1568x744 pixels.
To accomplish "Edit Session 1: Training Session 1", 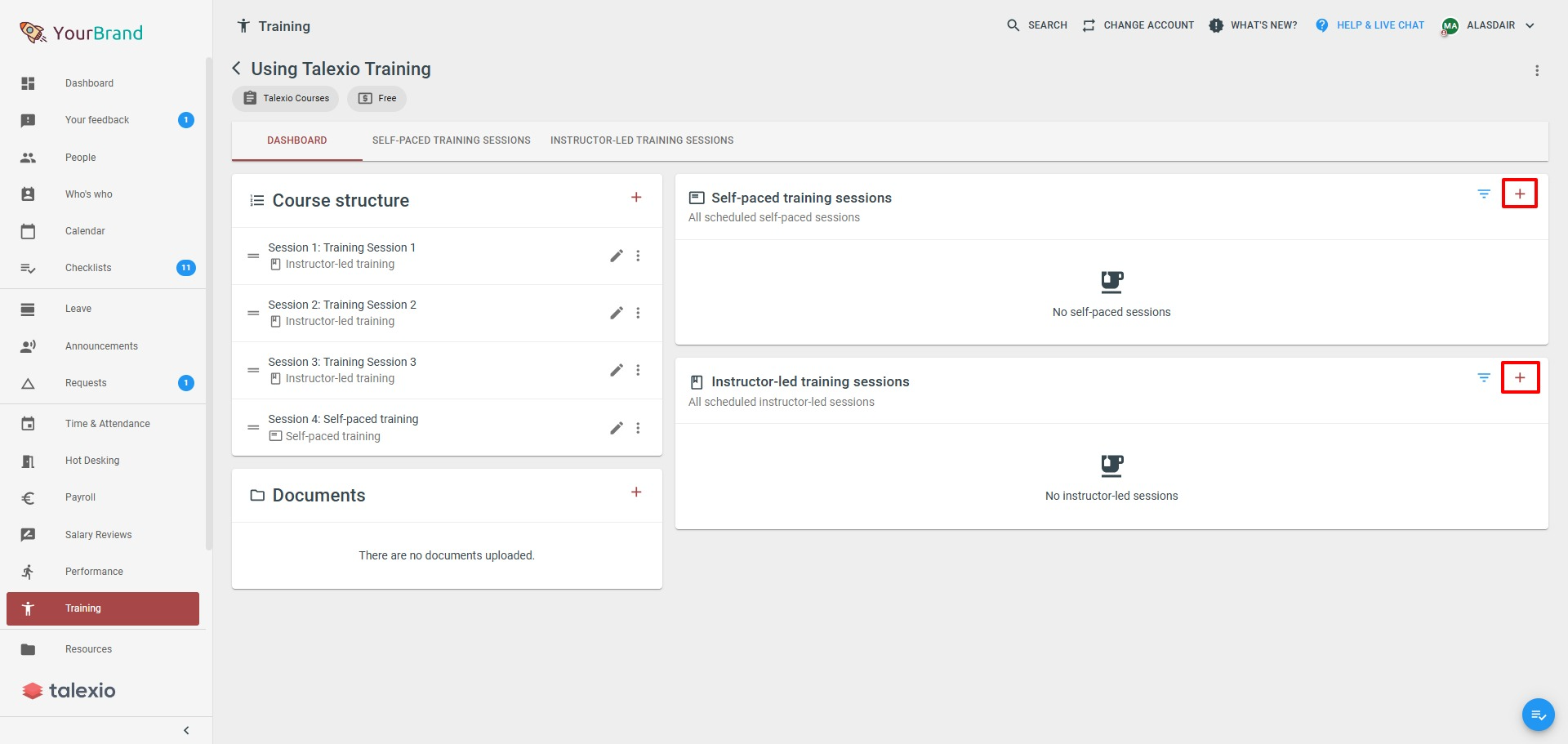I will [617, 256].
